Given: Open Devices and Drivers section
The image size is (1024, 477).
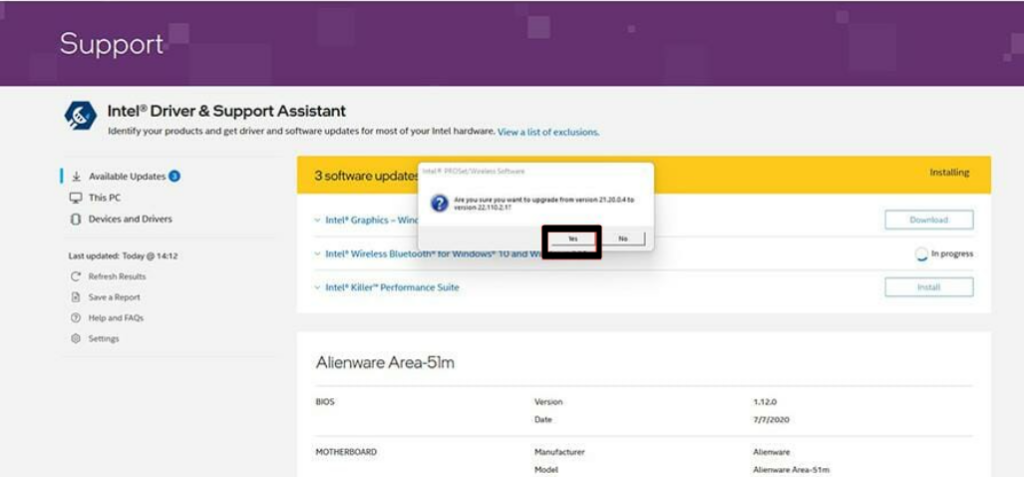Looking at the screenshot, I should [131, 220].
